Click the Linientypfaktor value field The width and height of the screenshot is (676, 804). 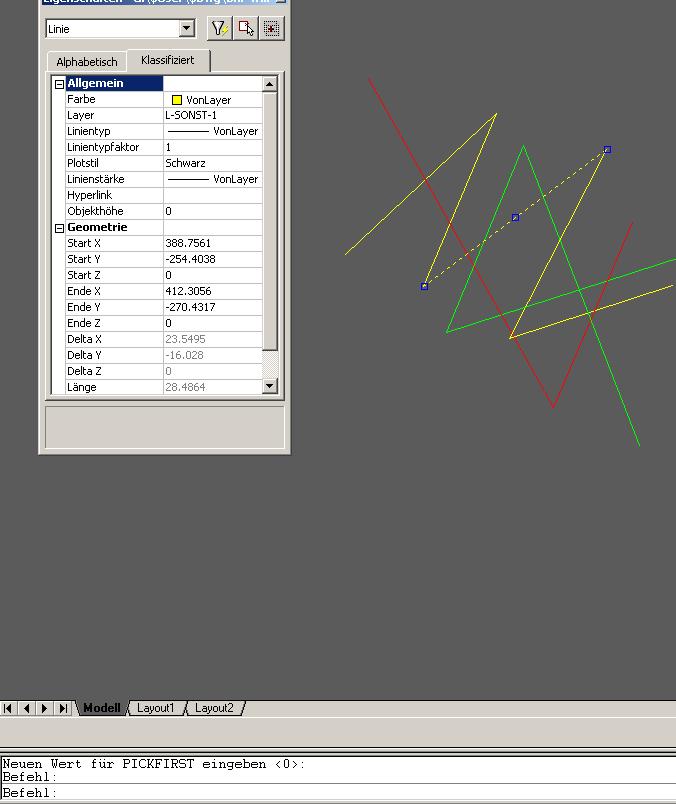coord(212,147)
